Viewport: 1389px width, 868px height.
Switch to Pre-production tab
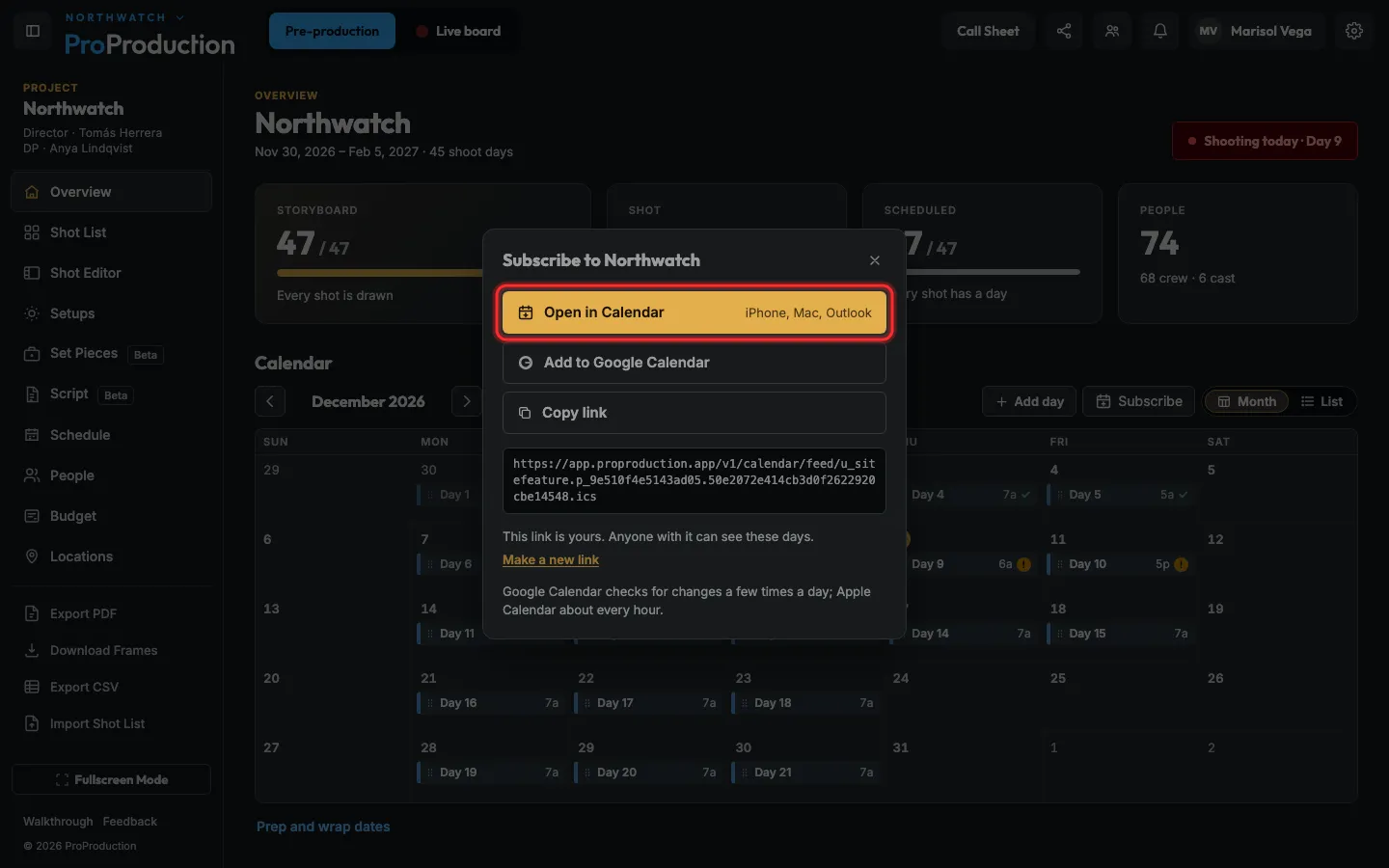332,31
